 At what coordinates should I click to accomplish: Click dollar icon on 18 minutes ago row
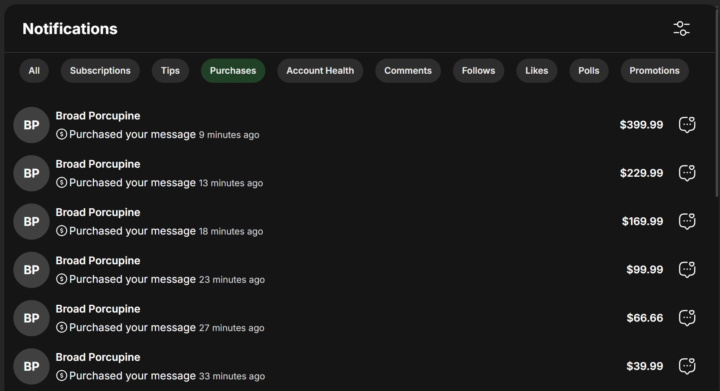(62, 231)
